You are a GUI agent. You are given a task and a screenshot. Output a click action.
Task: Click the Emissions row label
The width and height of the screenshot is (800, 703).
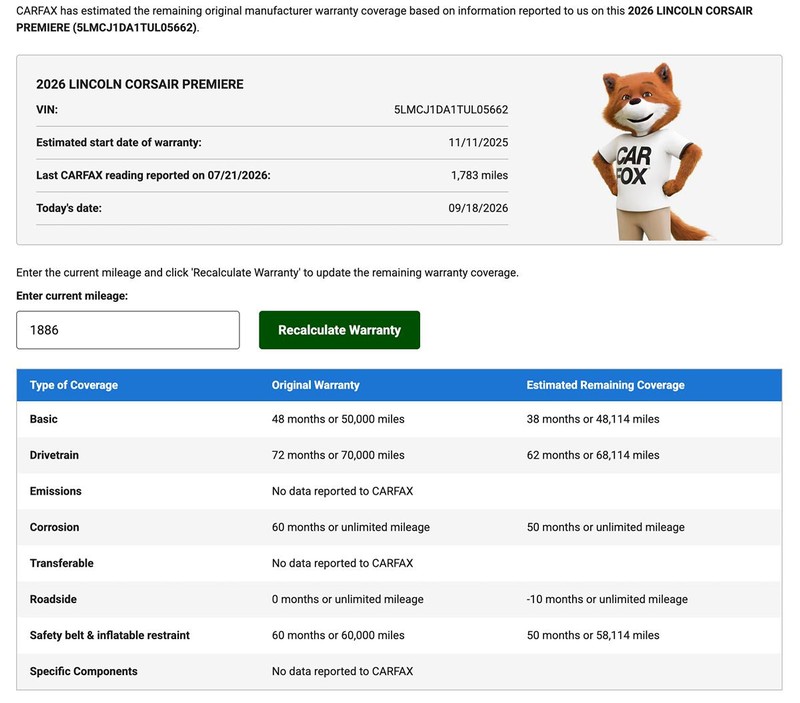point(56,491)
